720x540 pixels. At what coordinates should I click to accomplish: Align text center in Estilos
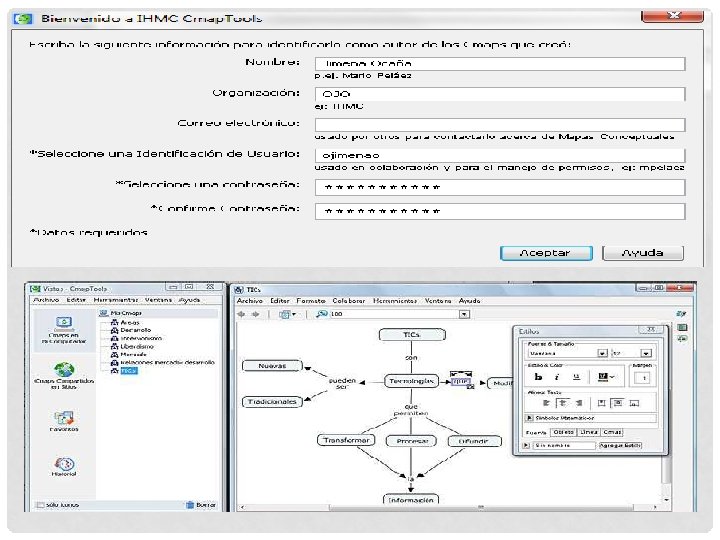562,403
